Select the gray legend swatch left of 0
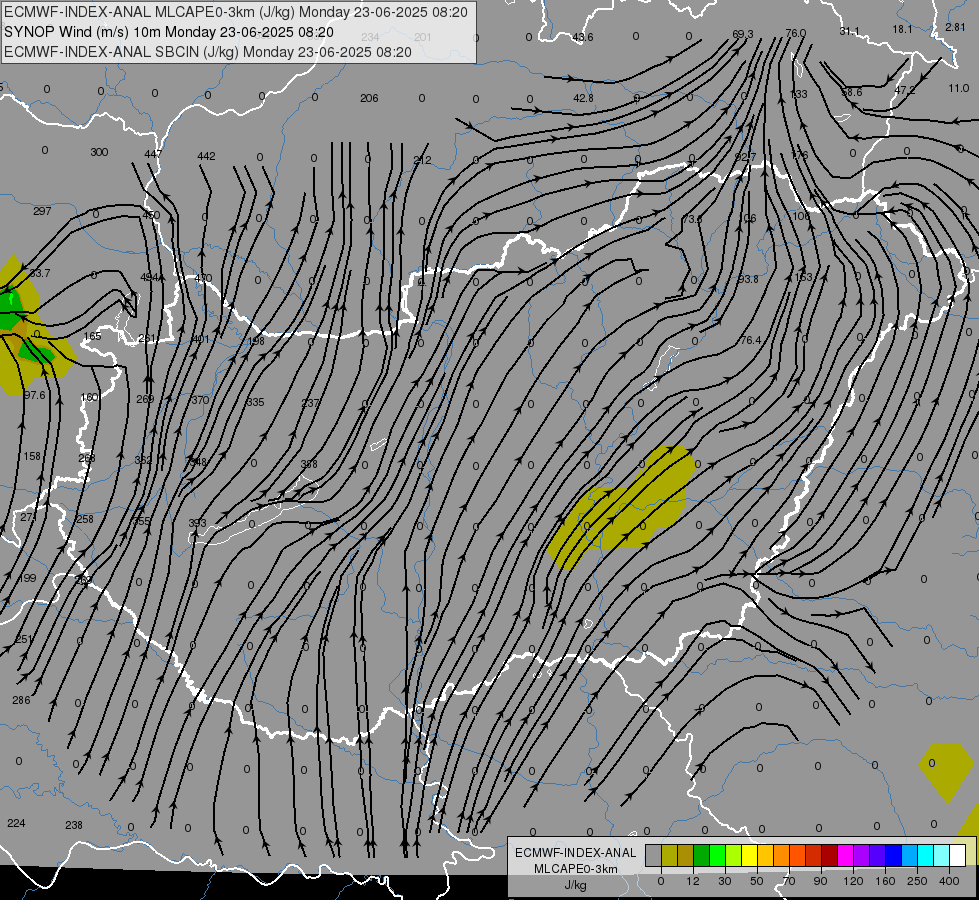 point(653,855)
